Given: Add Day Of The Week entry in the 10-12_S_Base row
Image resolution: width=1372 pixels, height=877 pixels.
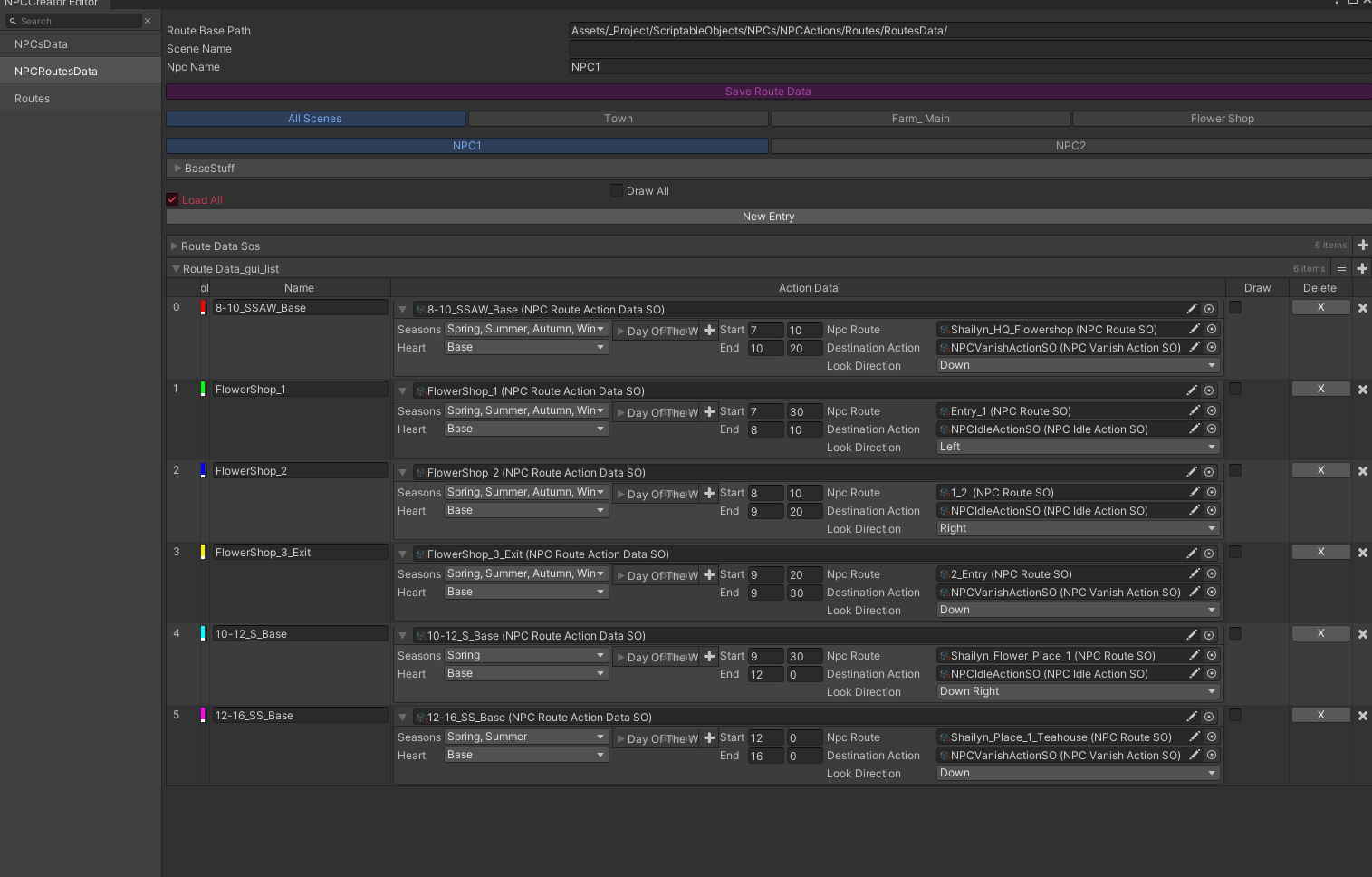Looking at the screenshot, I should tap(709, 656).
